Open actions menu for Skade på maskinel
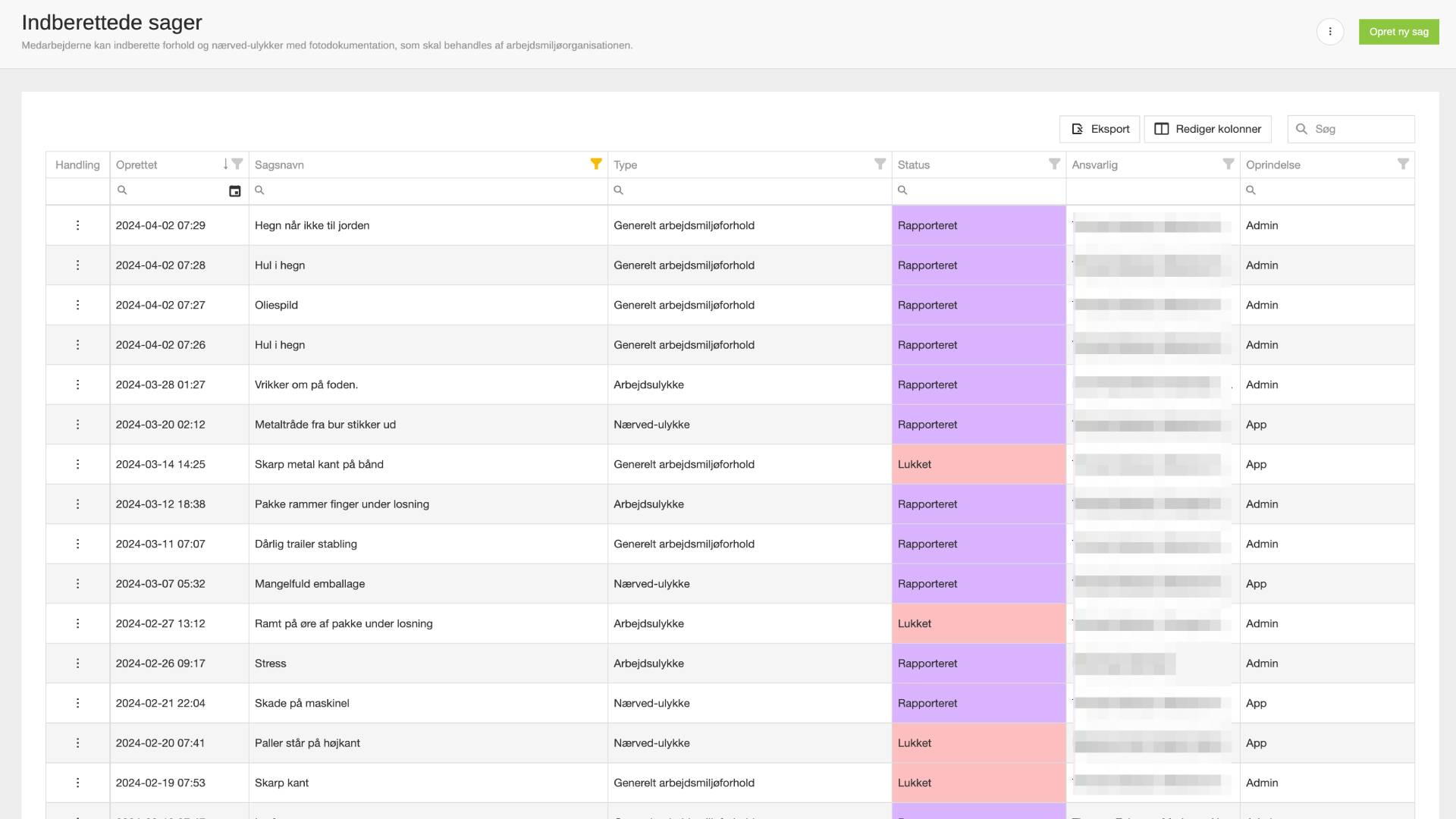The image size is (1456, 819). 77,703
